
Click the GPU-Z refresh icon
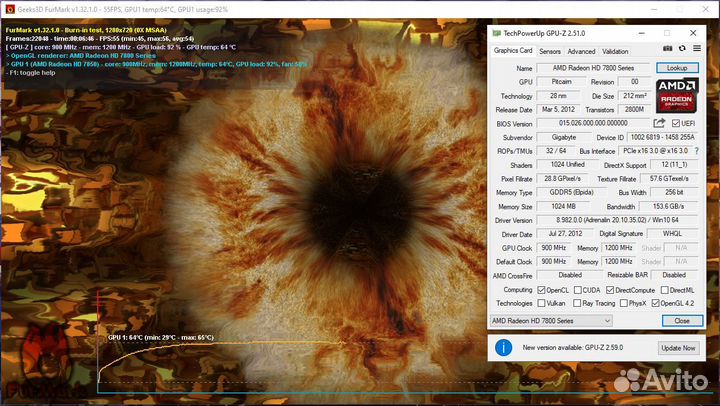coord(682,49)
